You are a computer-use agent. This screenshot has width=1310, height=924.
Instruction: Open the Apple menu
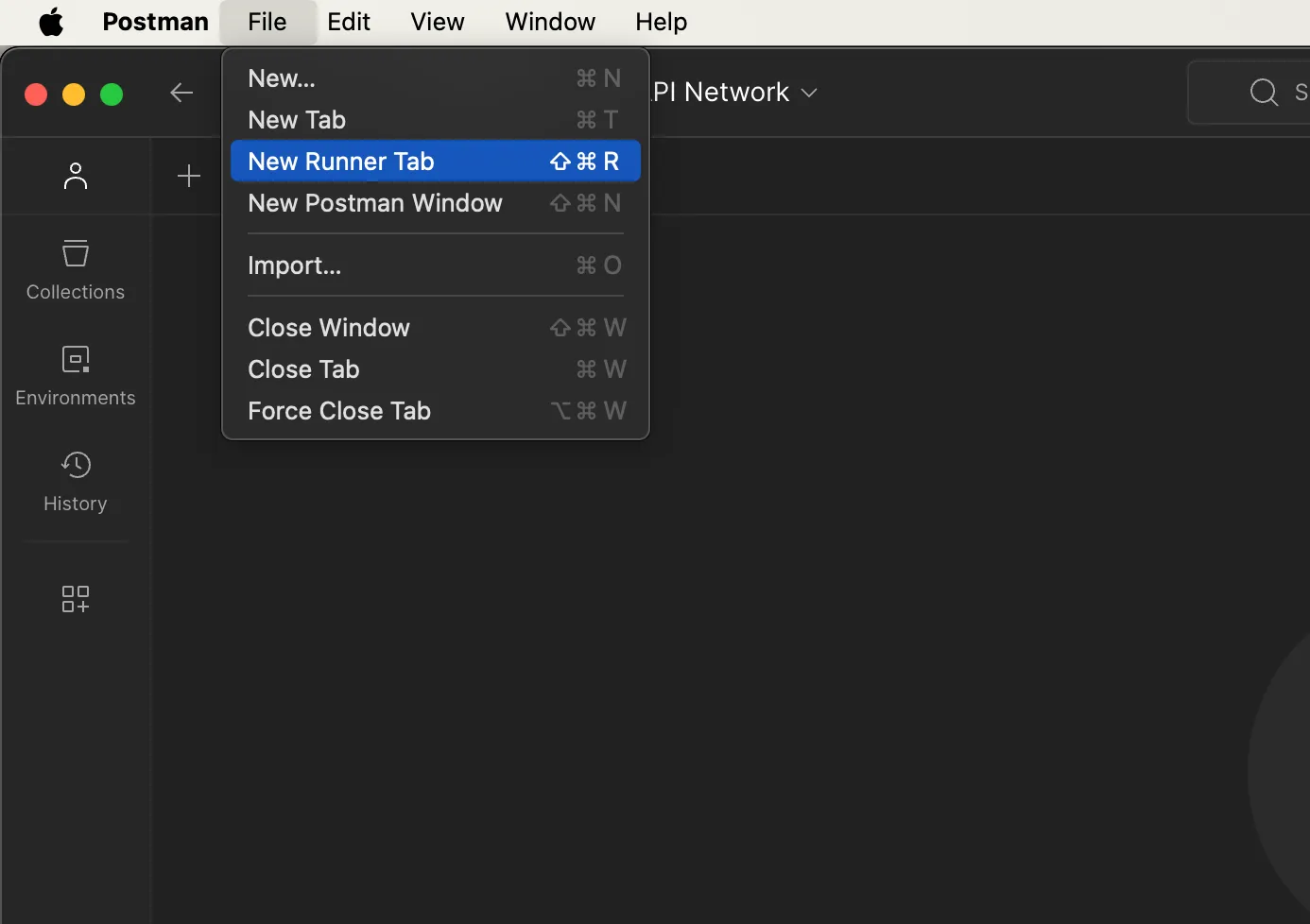pyautogui.click(x=51, y=22)
